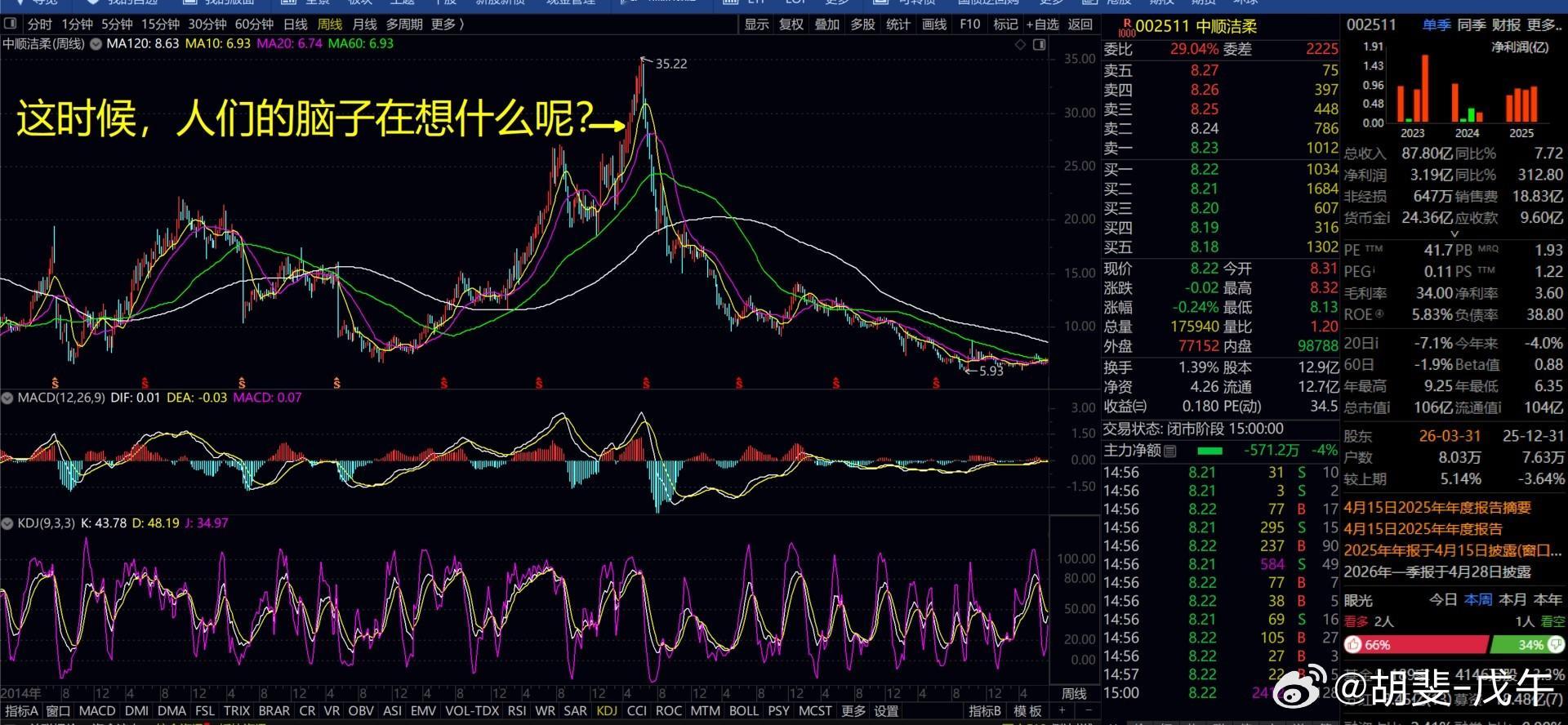This screenshot has height=725, width=1568.
Task: Switch the sub-chart to DMI indicator
Action: (x=136, y=711)
